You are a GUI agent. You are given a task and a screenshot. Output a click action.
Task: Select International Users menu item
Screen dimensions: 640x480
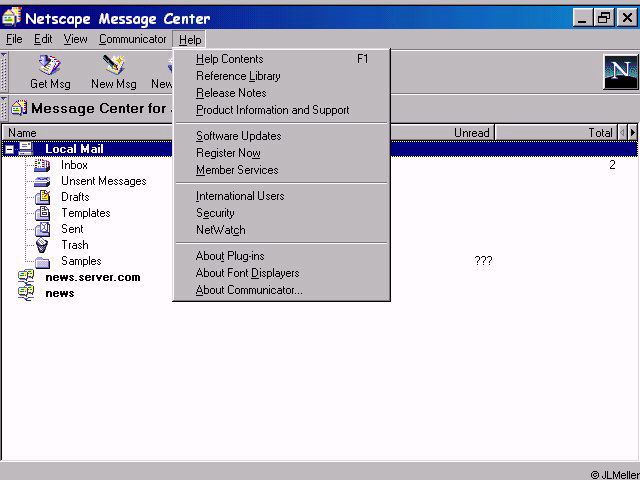tap(282, 196)
